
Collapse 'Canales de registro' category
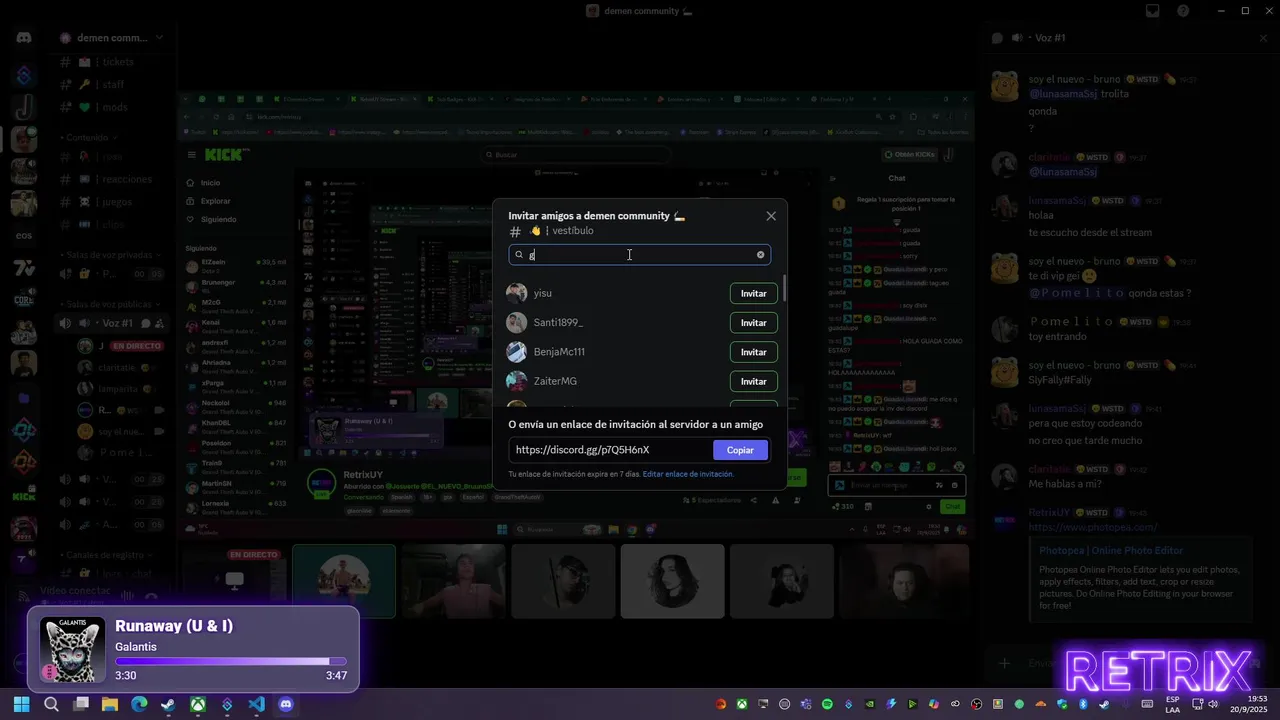(105, 554)
